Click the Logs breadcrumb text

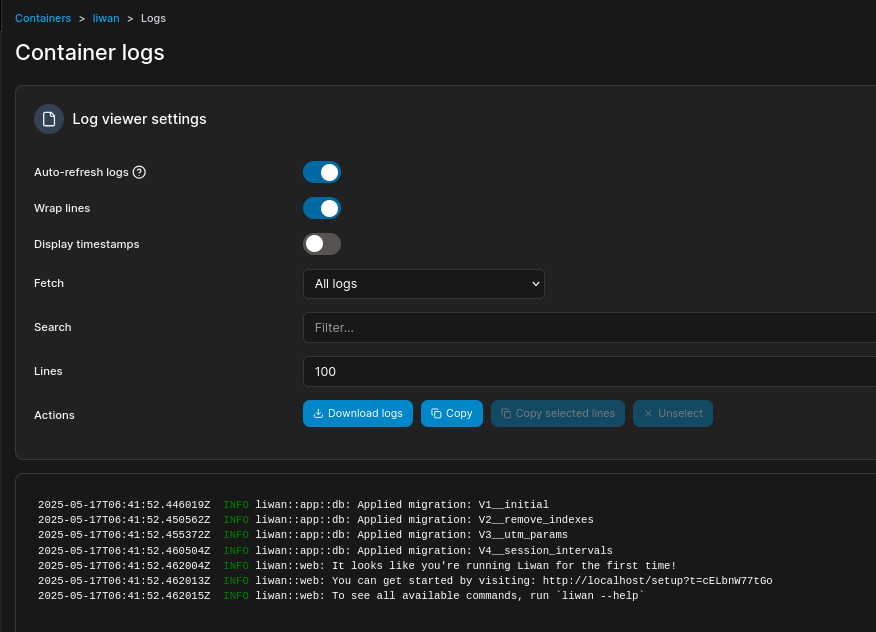pos(153,18)
